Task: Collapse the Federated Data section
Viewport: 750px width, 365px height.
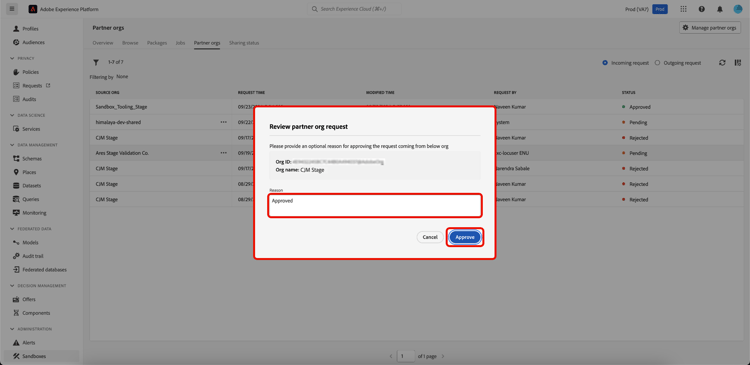Action: pos(12,229)
